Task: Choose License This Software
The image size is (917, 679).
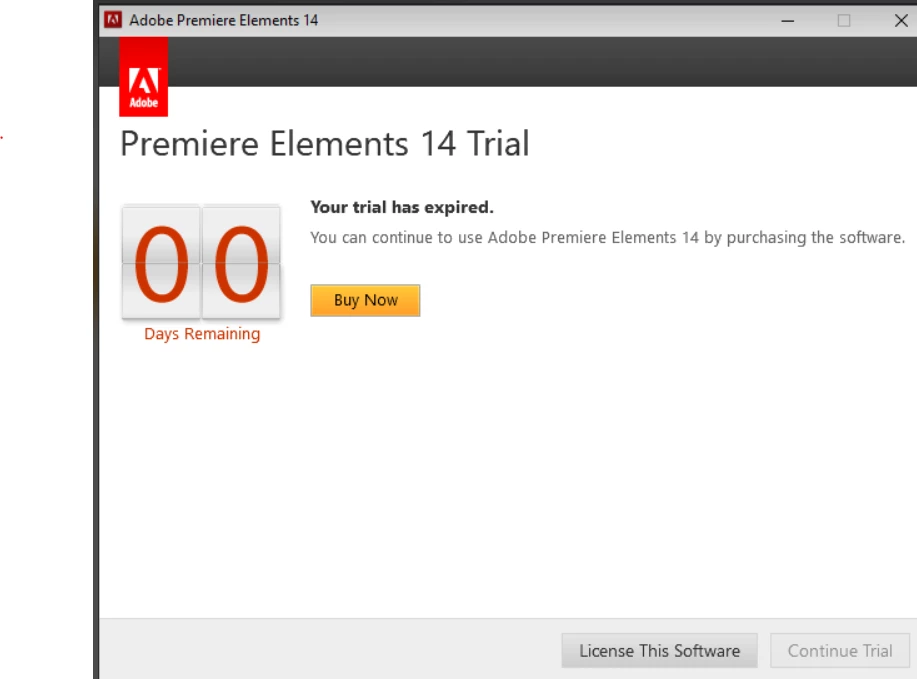Action: pos(659,650)
